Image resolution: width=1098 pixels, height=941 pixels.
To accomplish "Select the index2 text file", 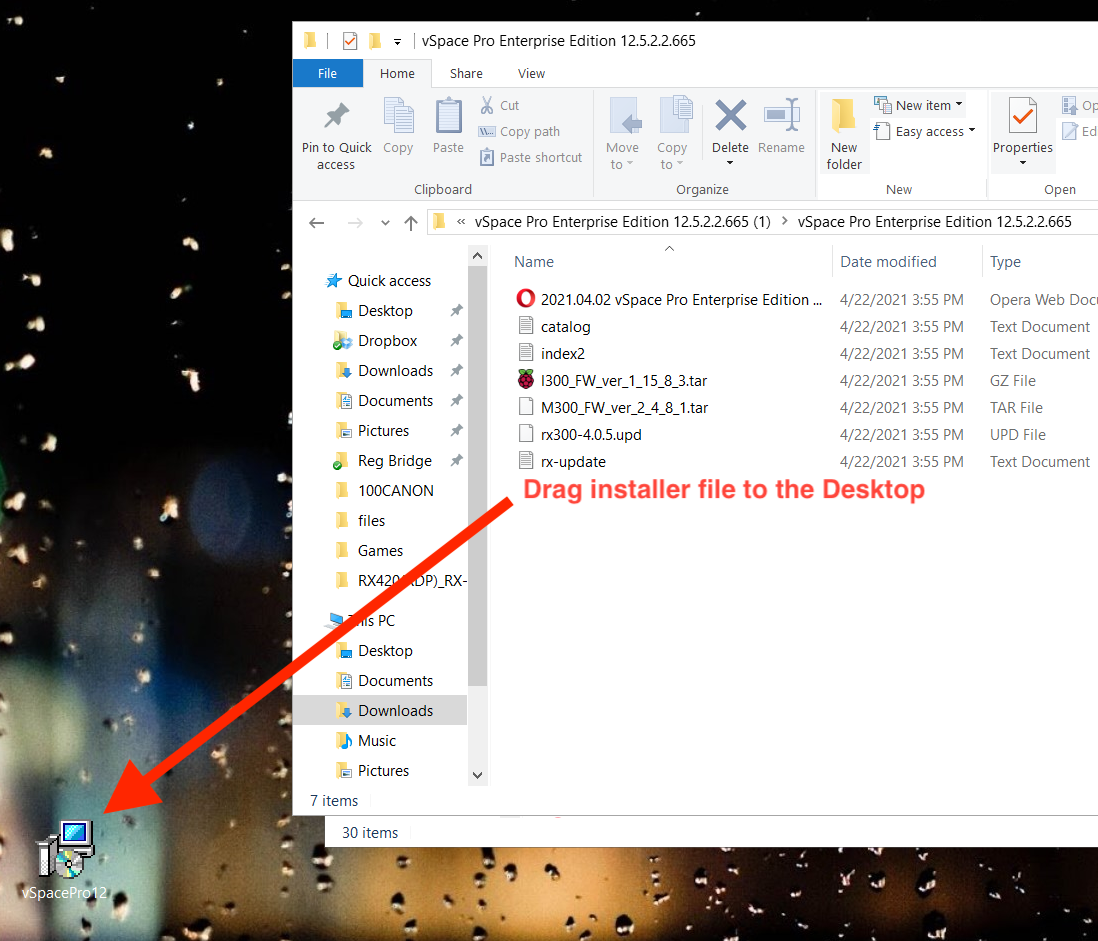I will [x=551, y=354].
